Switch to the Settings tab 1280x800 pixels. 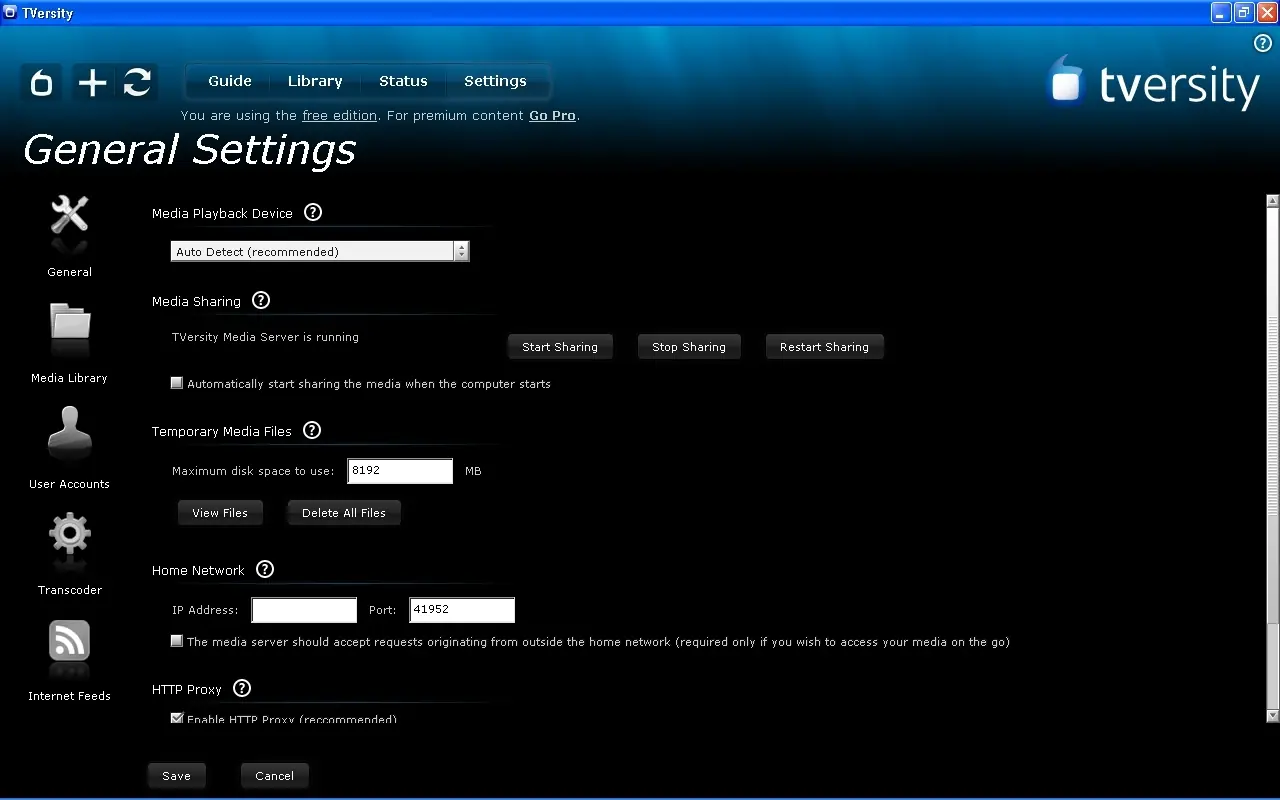coord(495,81)
